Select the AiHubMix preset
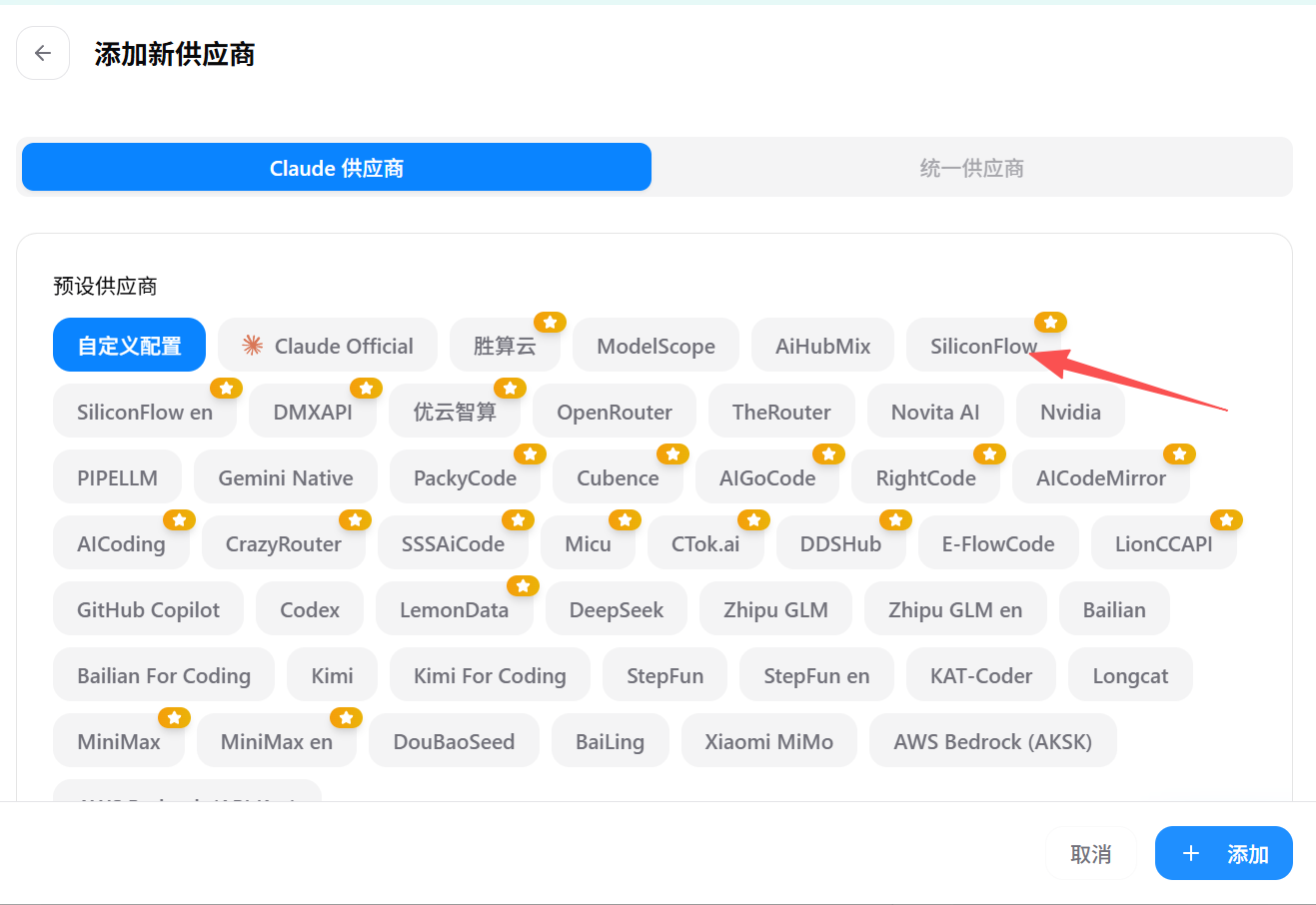Image resolution: width=1316 pixels, height=905 pixels. point(822,346)
